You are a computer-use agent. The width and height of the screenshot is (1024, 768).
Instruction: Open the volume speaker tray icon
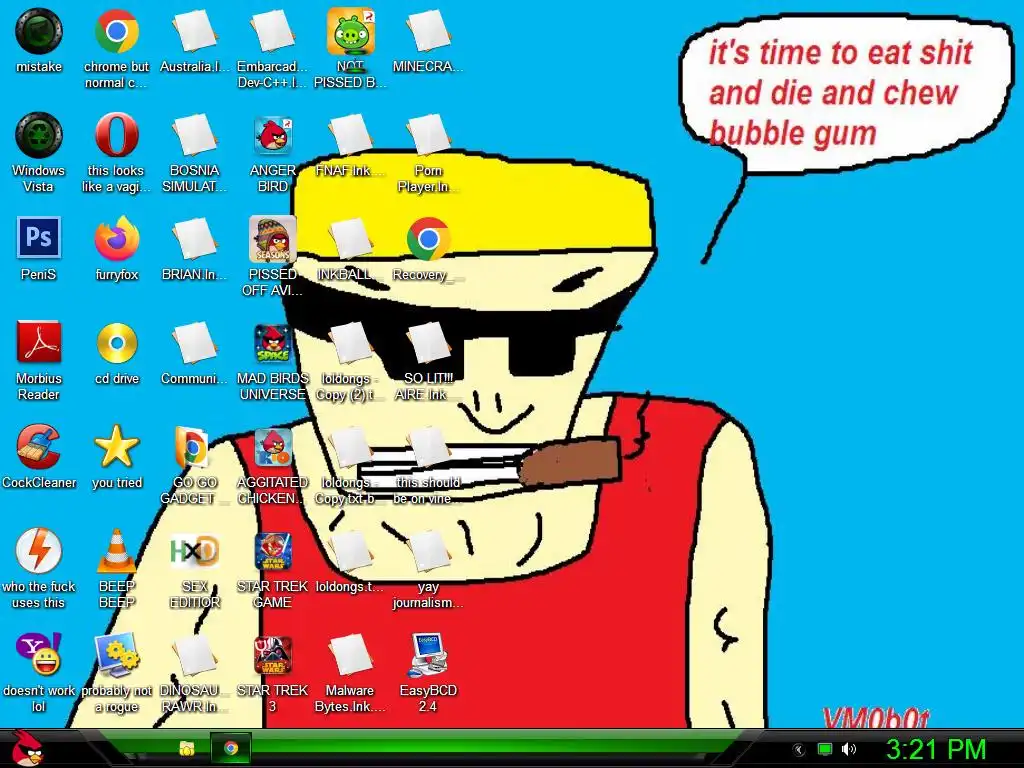pos(848,749)
